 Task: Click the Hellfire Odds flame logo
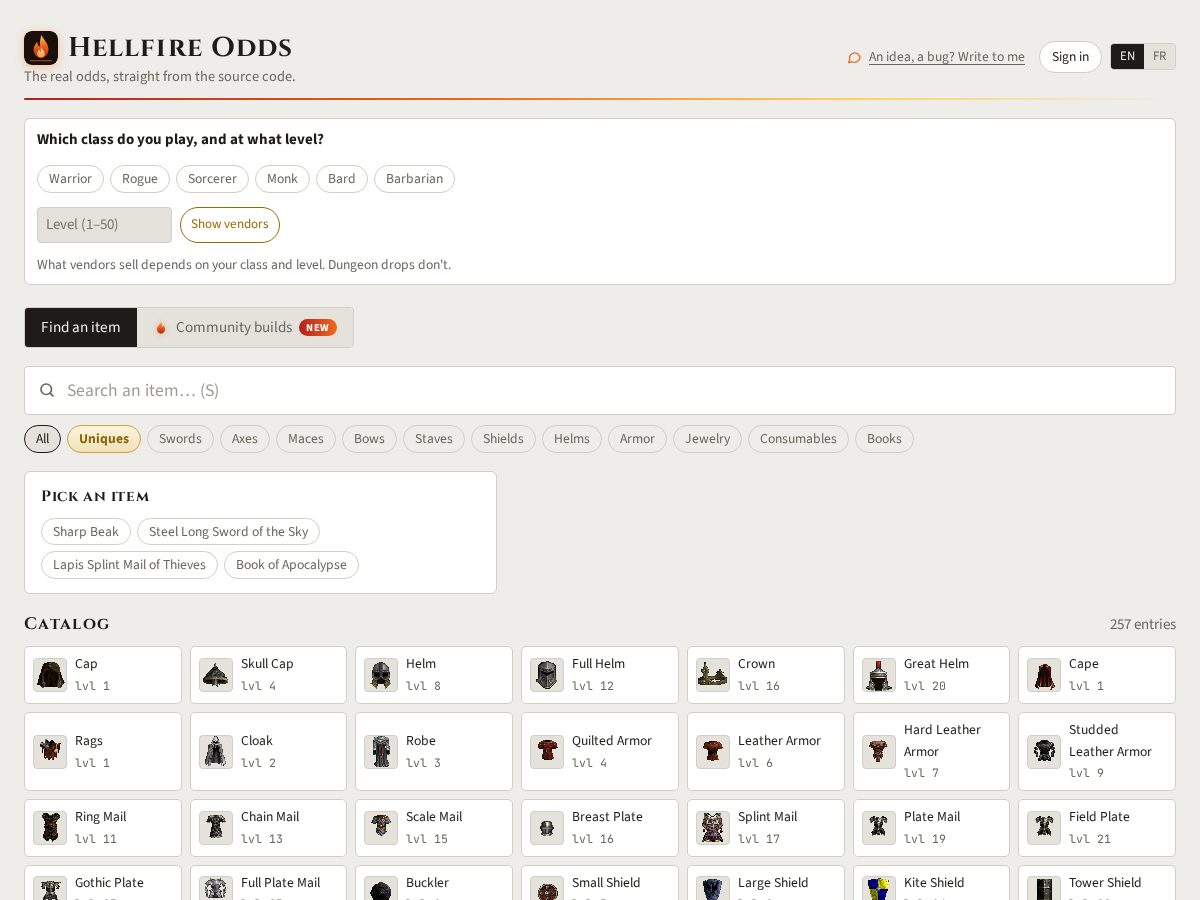[41, 48]
